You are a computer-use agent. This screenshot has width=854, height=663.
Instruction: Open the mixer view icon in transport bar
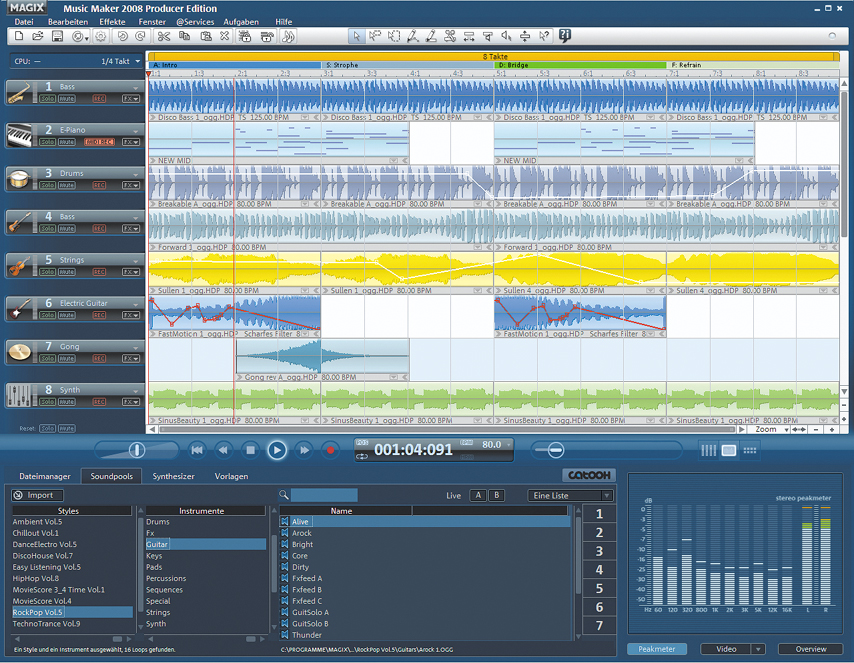pyautogui.click(x=708, y=451)
